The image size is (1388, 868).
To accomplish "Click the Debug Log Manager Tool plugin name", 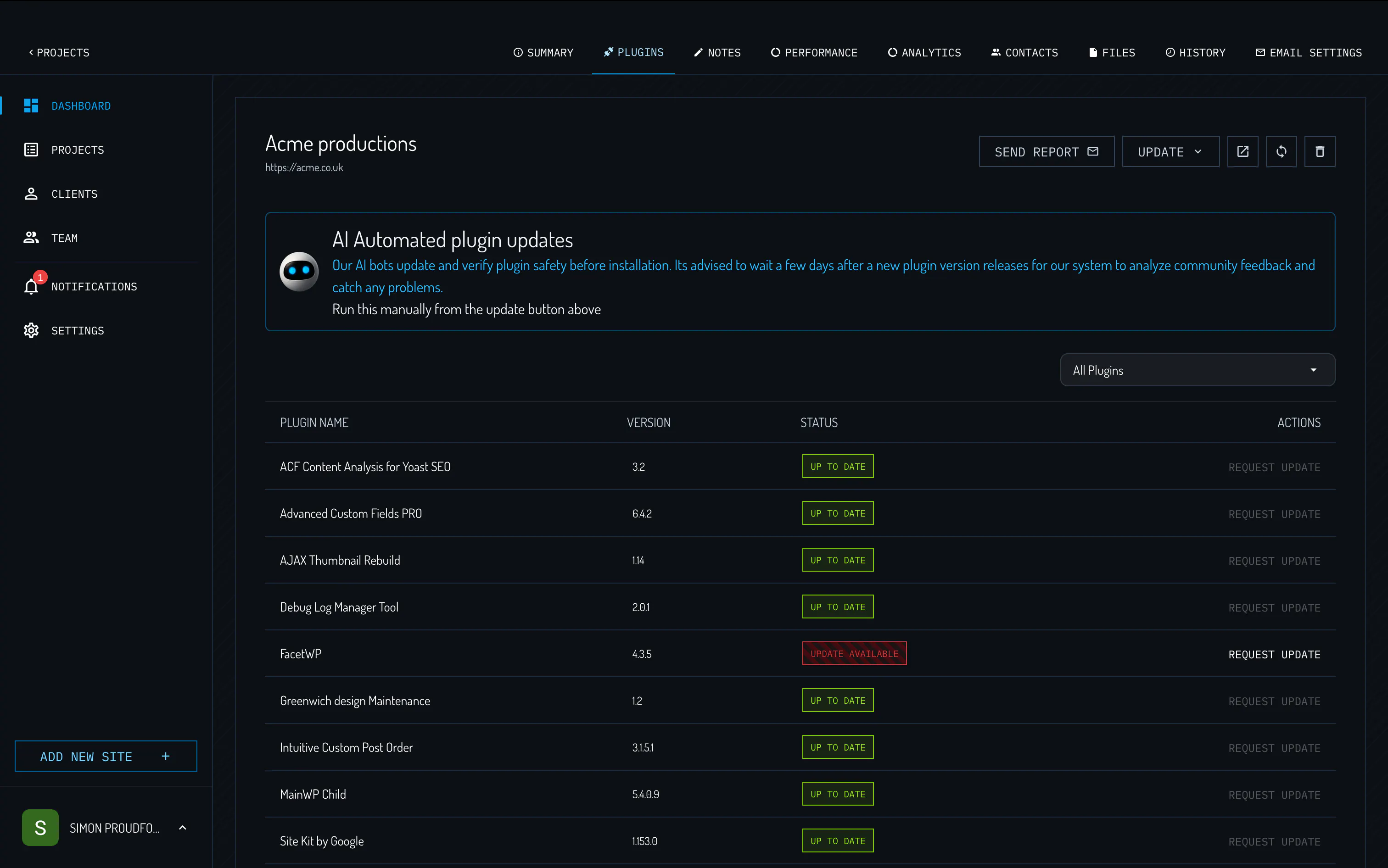I will point(339,607).
